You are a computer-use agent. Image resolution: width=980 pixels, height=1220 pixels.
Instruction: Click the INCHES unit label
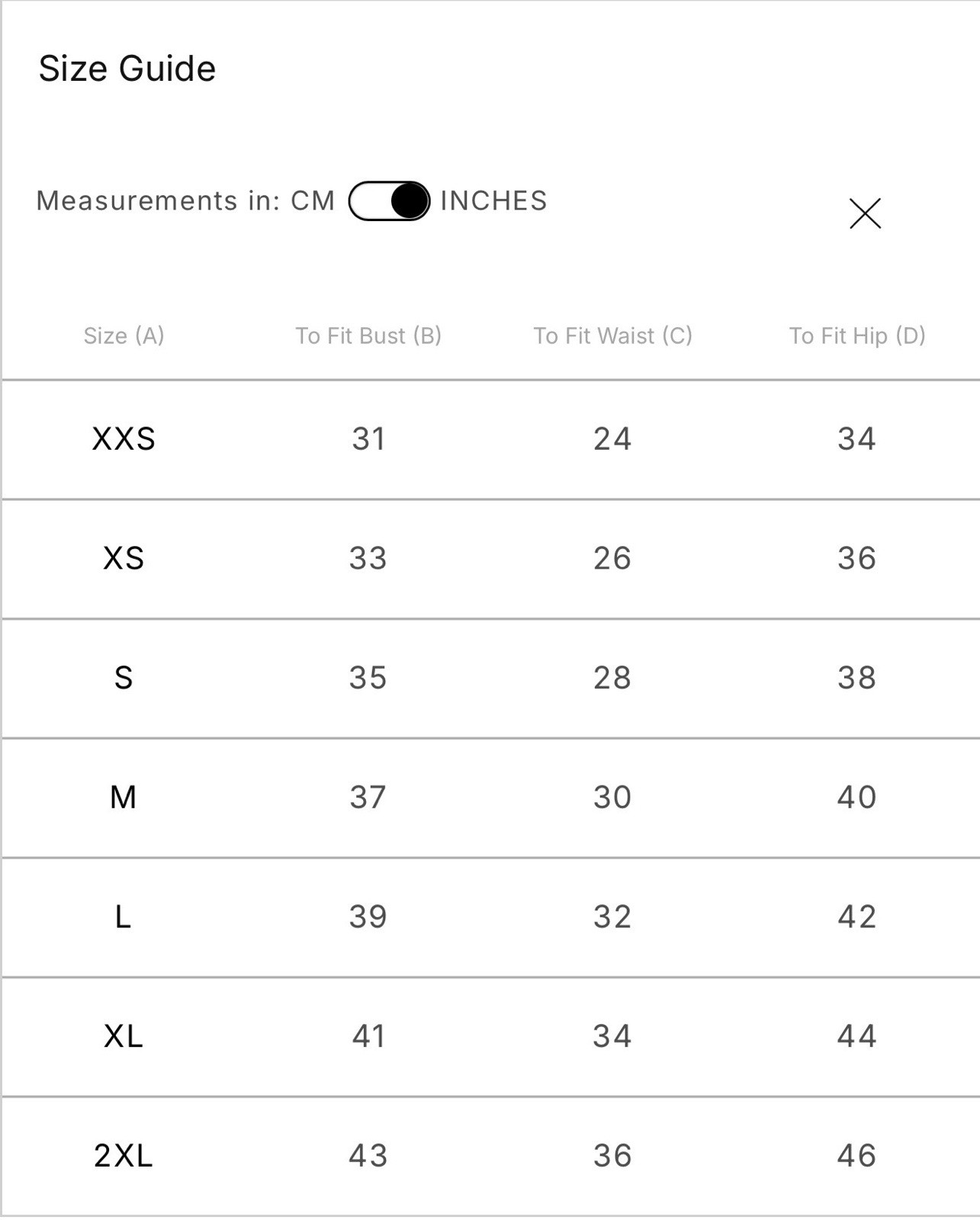point(493,201)
